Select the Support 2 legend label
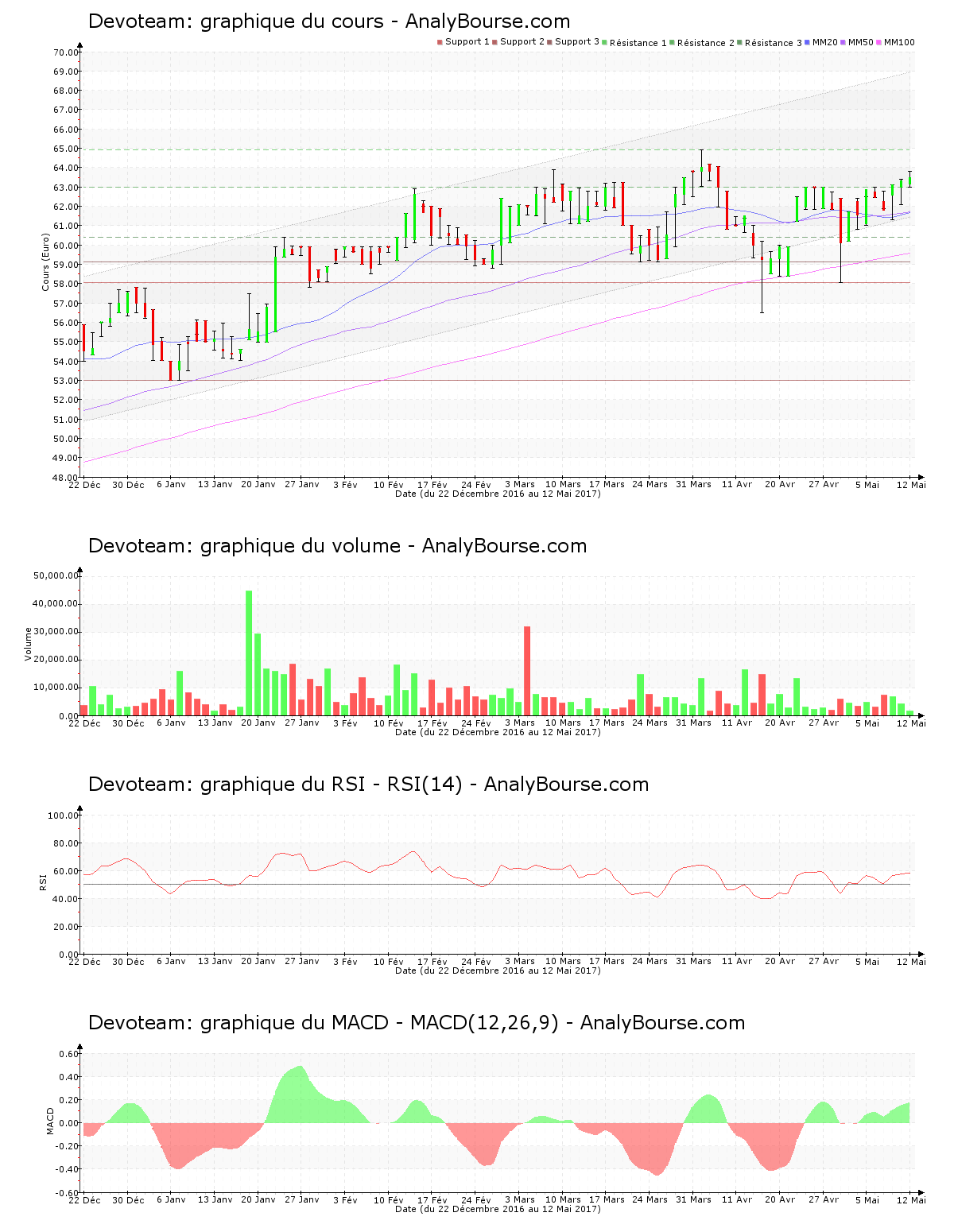Screen dimensions: 954x1232 coord(522,42)
